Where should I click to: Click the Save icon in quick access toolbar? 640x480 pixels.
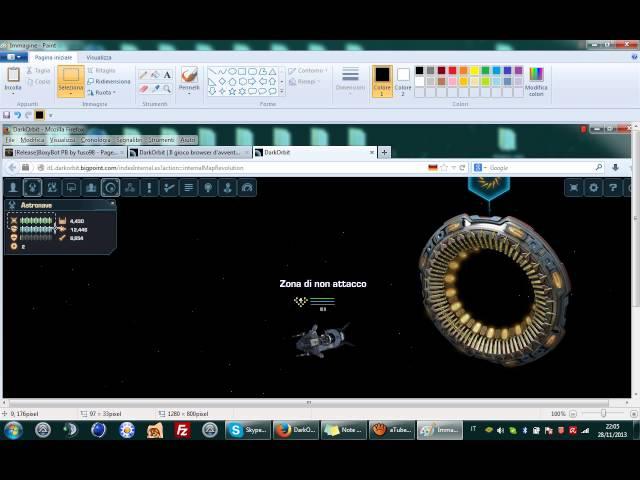(x=7, y=115)
